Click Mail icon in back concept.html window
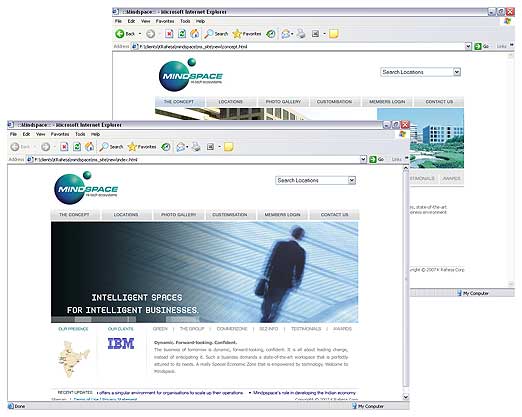The image size is (522, 417). click(x=285, y=34)
